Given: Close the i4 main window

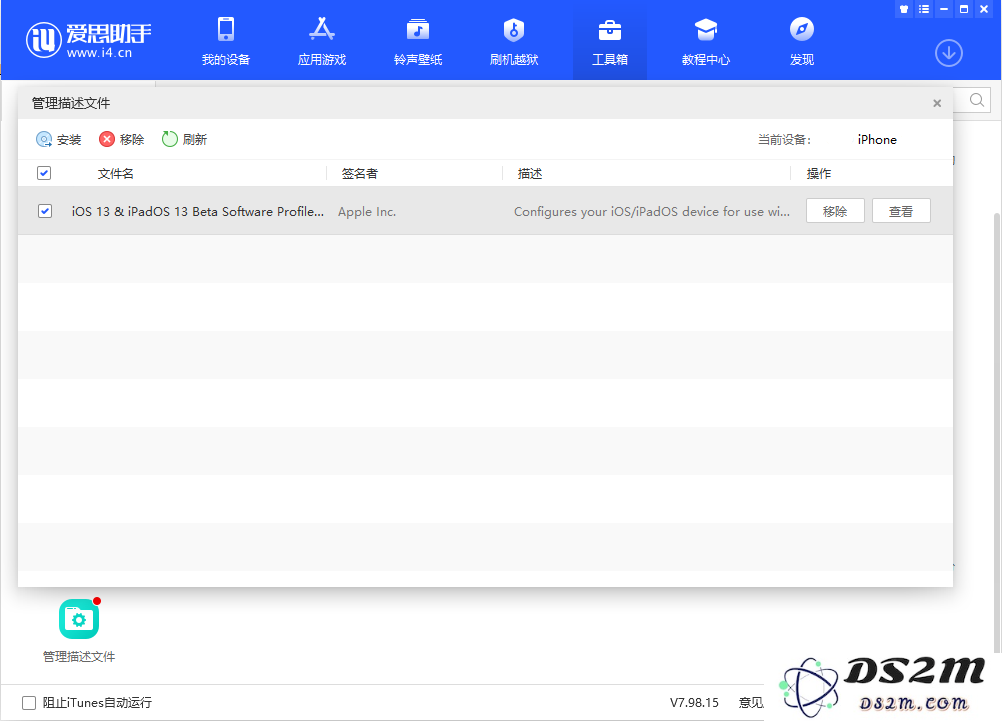Looking at the screenshot, I should point(984,9).
